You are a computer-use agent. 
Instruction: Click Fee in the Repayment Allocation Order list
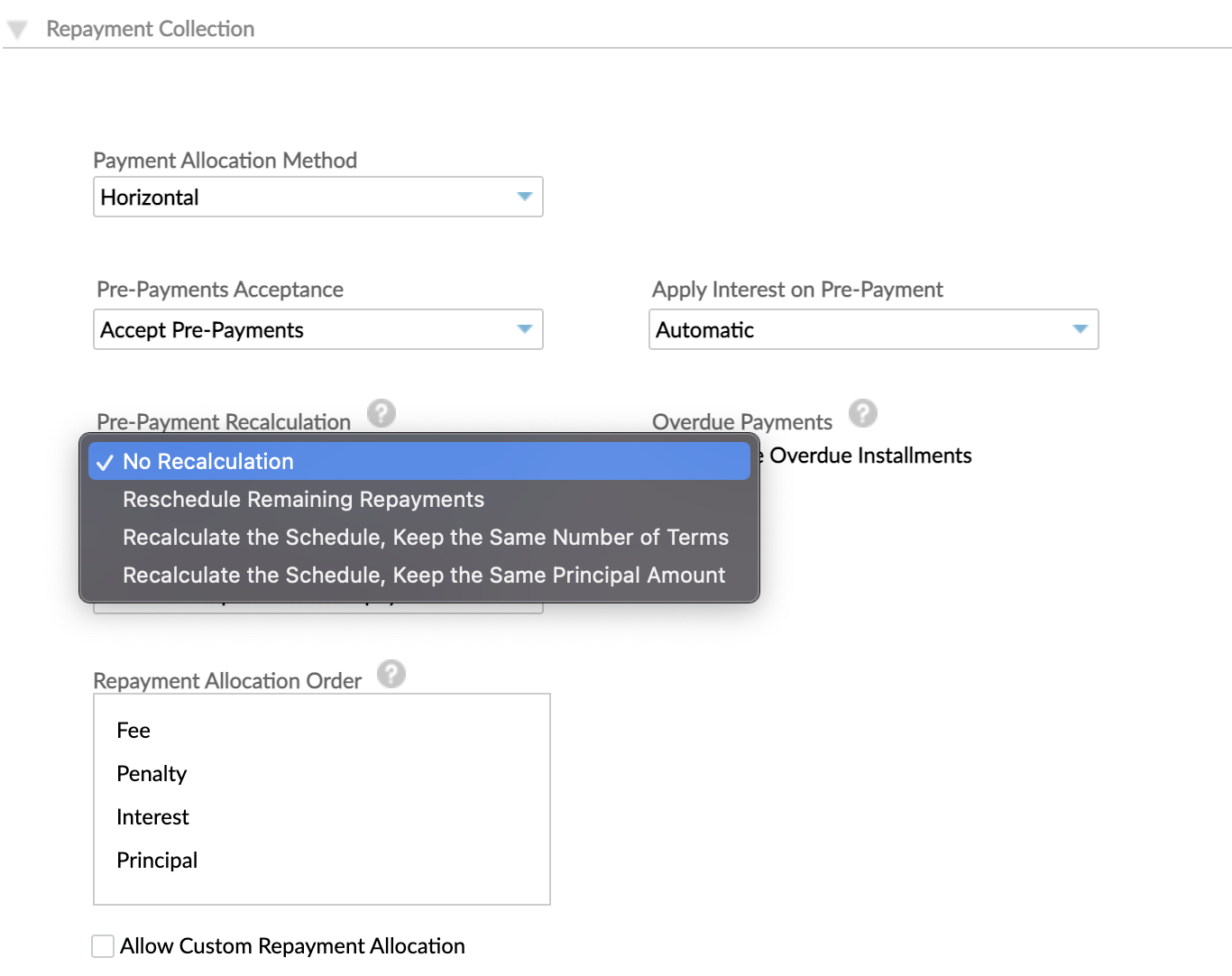click(133, 730)
